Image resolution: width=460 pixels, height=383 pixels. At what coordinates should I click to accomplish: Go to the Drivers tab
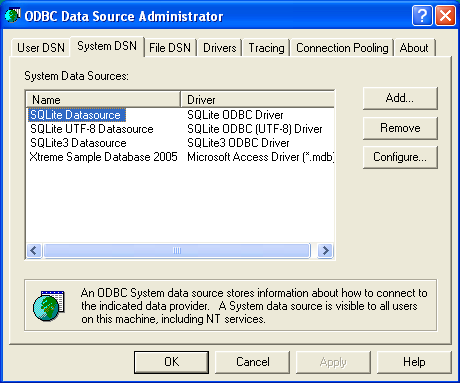[x=220, y=48]
